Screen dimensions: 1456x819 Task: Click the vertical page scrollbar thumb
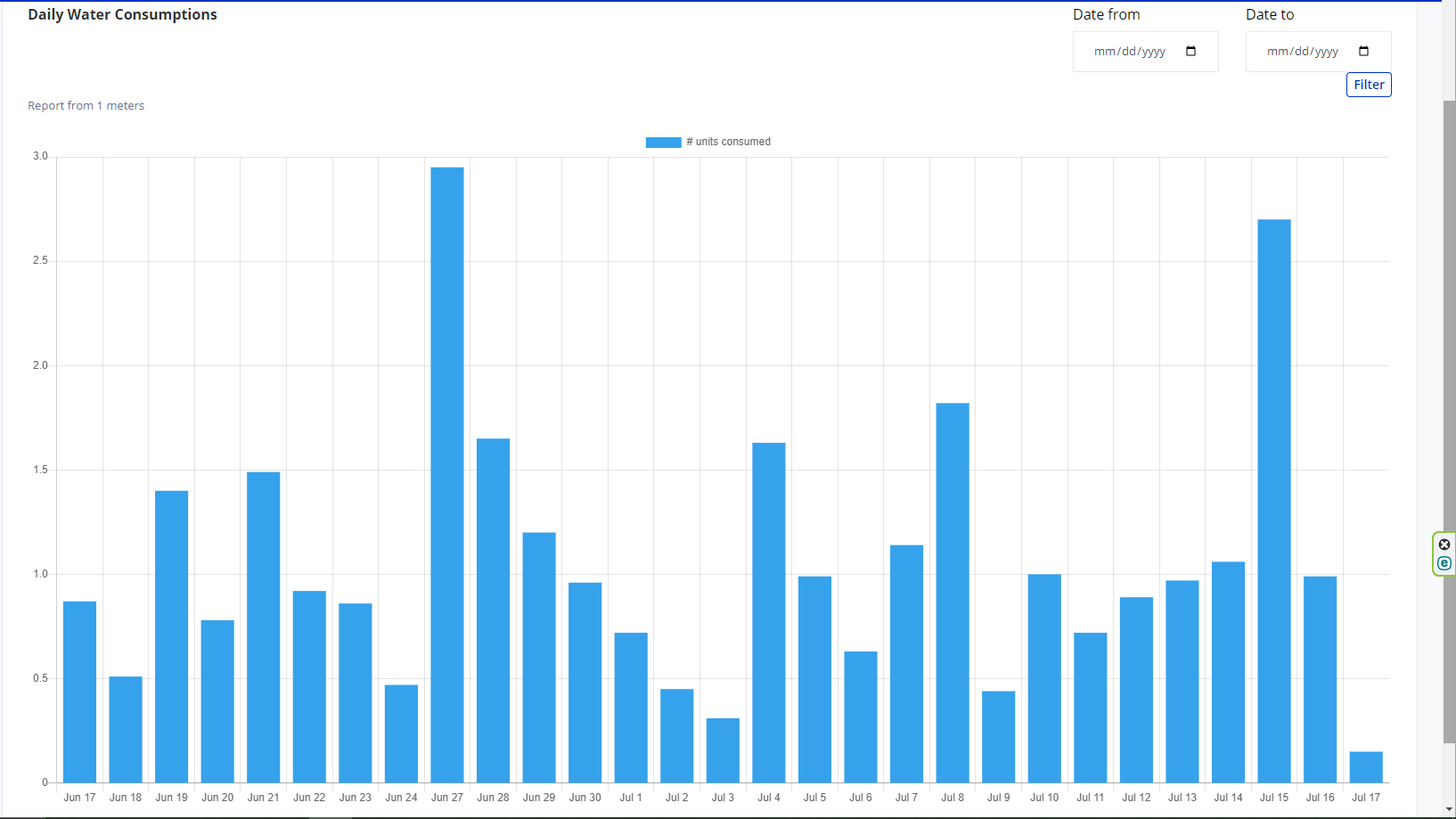[x=1449, y=419]
